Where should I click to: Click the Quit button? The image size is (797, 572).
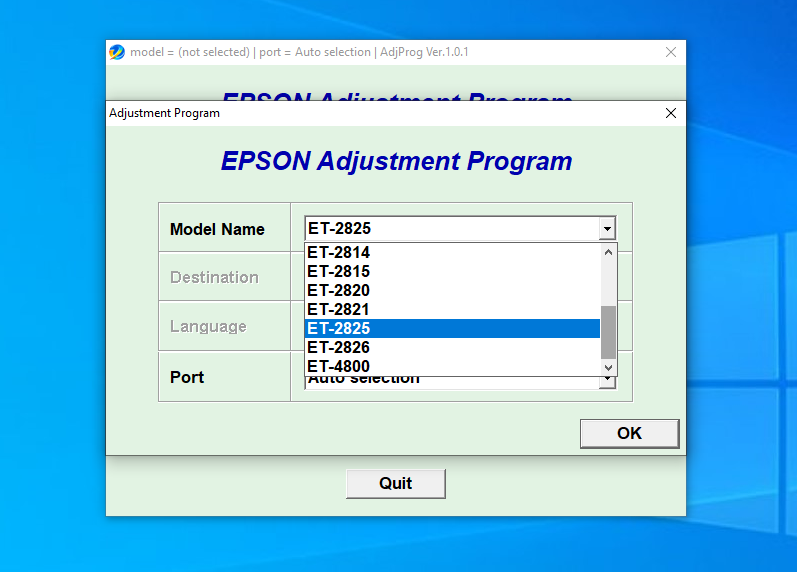click(395, 483)
